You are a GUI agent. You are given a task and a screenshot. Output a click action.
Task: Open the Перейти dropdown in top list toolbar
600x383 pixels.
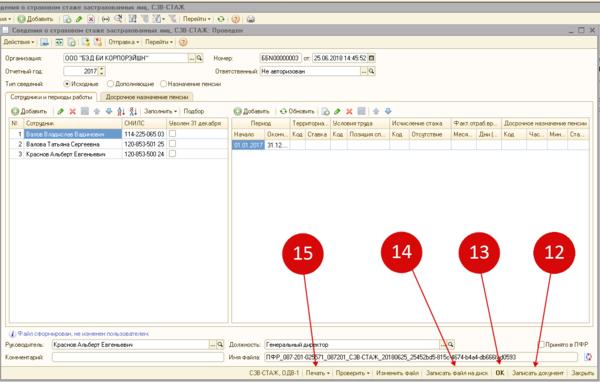[x=196, y=19]
